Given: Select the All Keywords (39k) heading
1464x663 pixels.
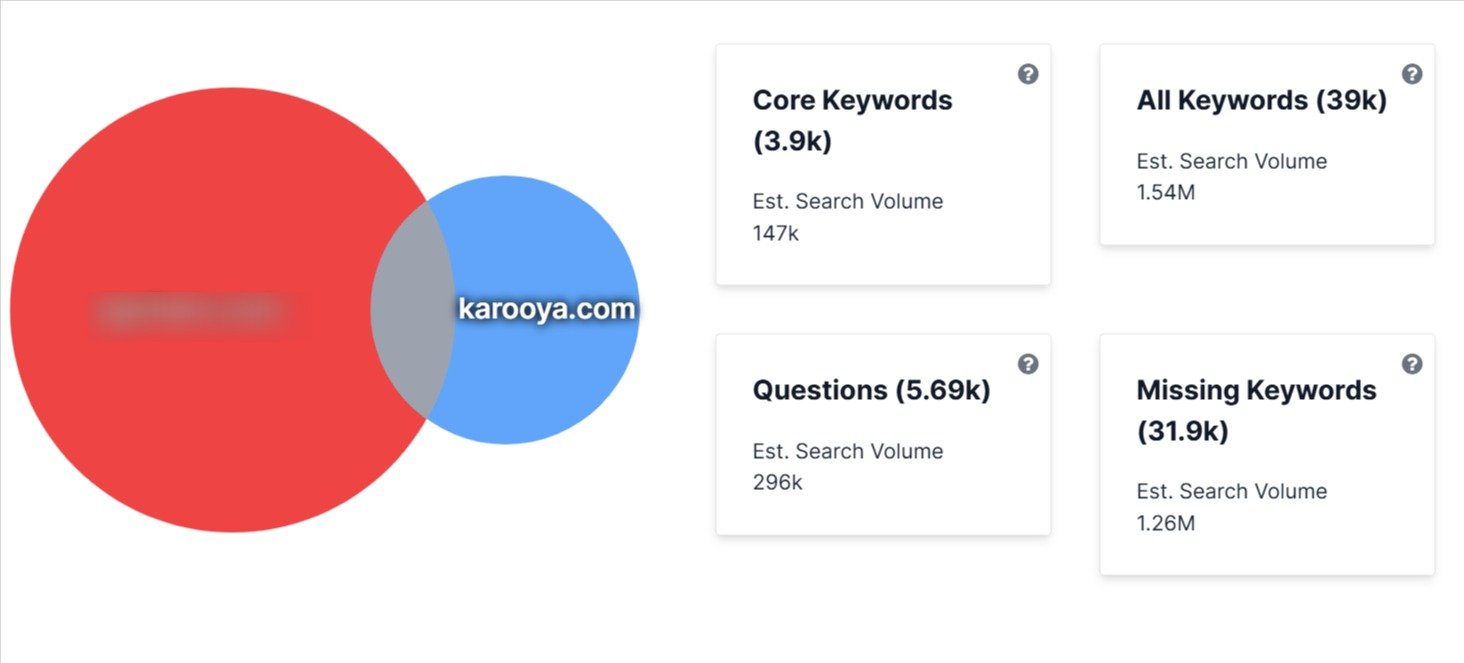Looking at the screenshot, I should point(1261,100).
